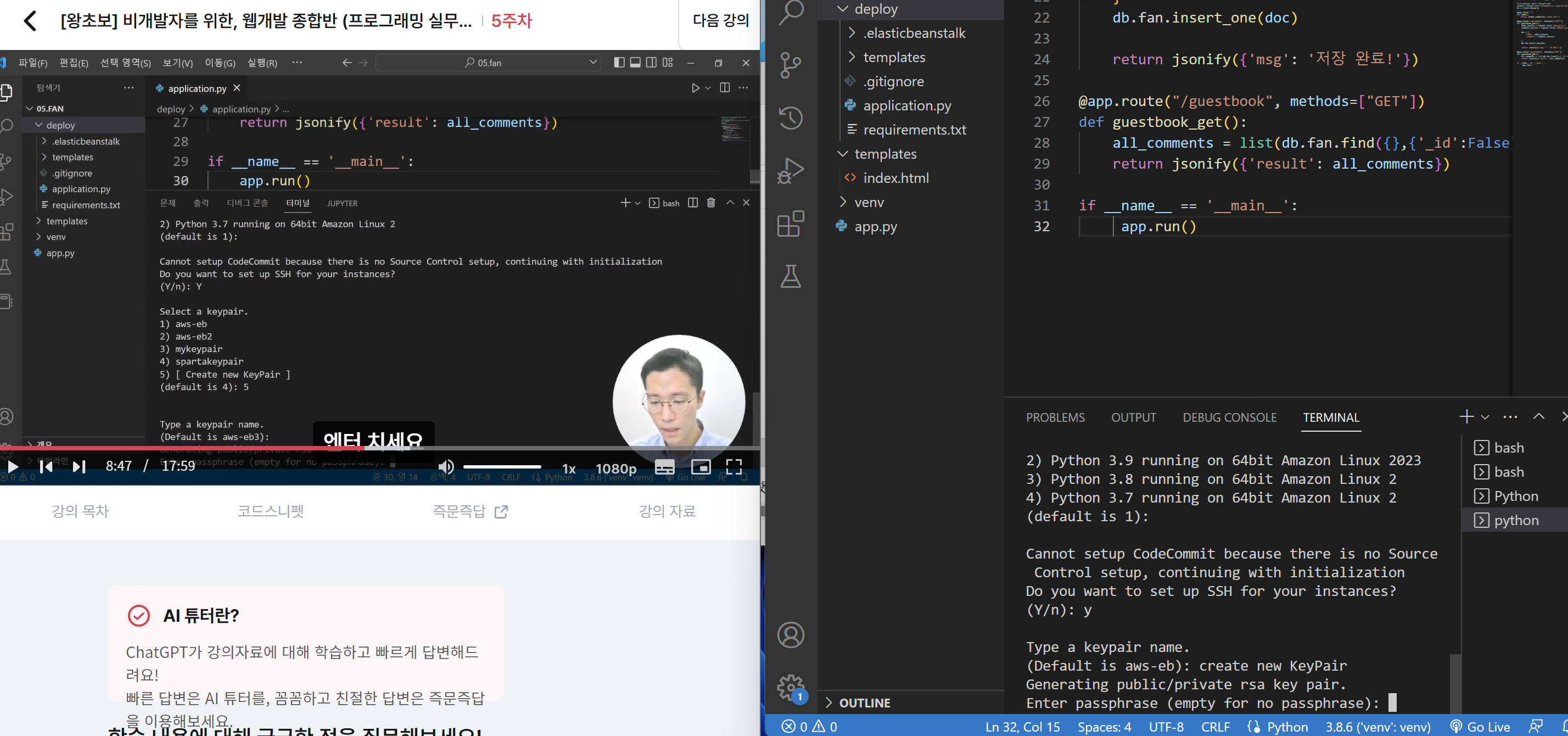Open Search view in right VS Code activity bar
This screenshot has height=736, width=1568.
(x=791, y=12)
